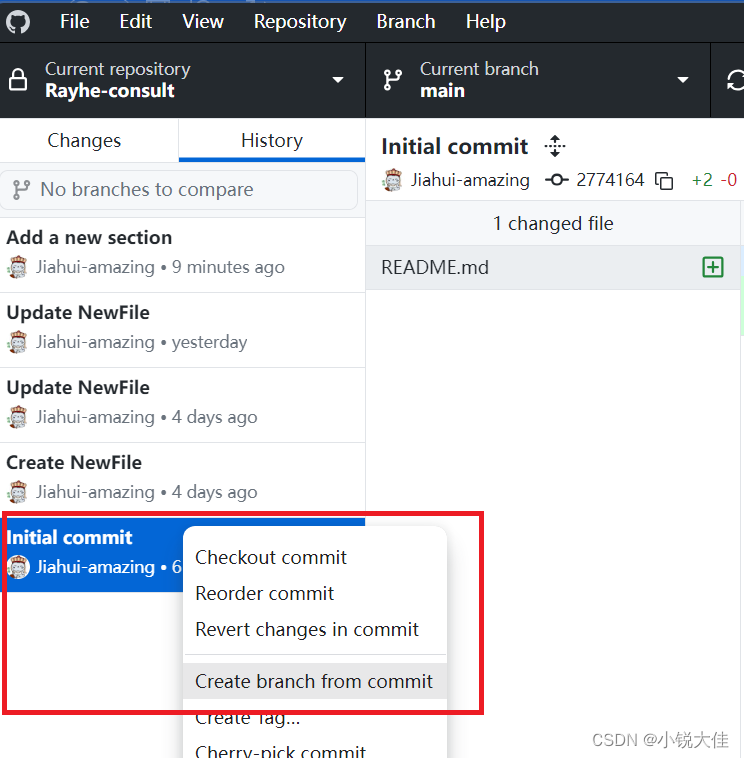Click the commit SHA 2774164
This screenshot has width=744, height=758.
[x=610, y=180]
